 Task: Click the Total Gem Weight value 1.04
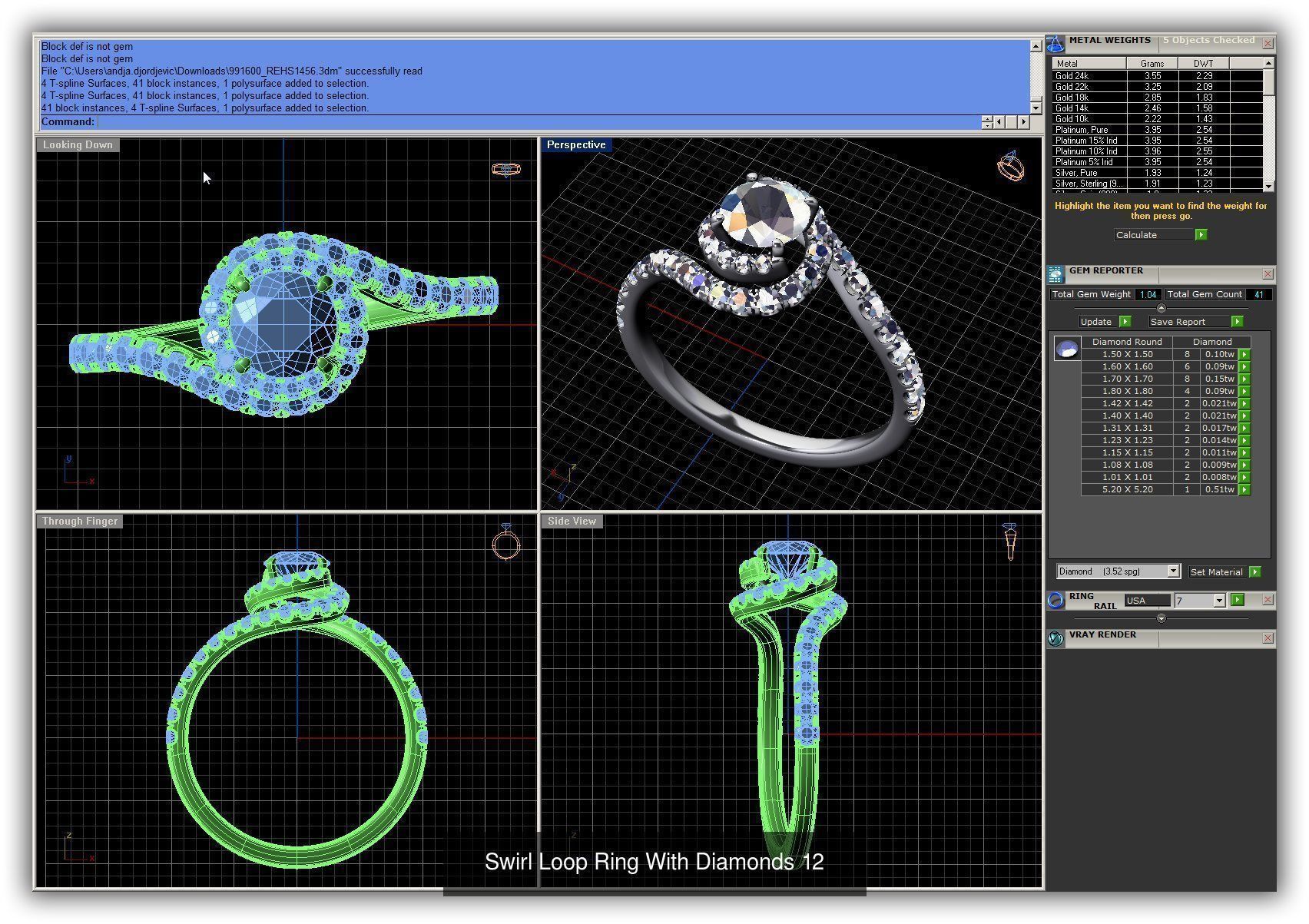pos(1148,295)
